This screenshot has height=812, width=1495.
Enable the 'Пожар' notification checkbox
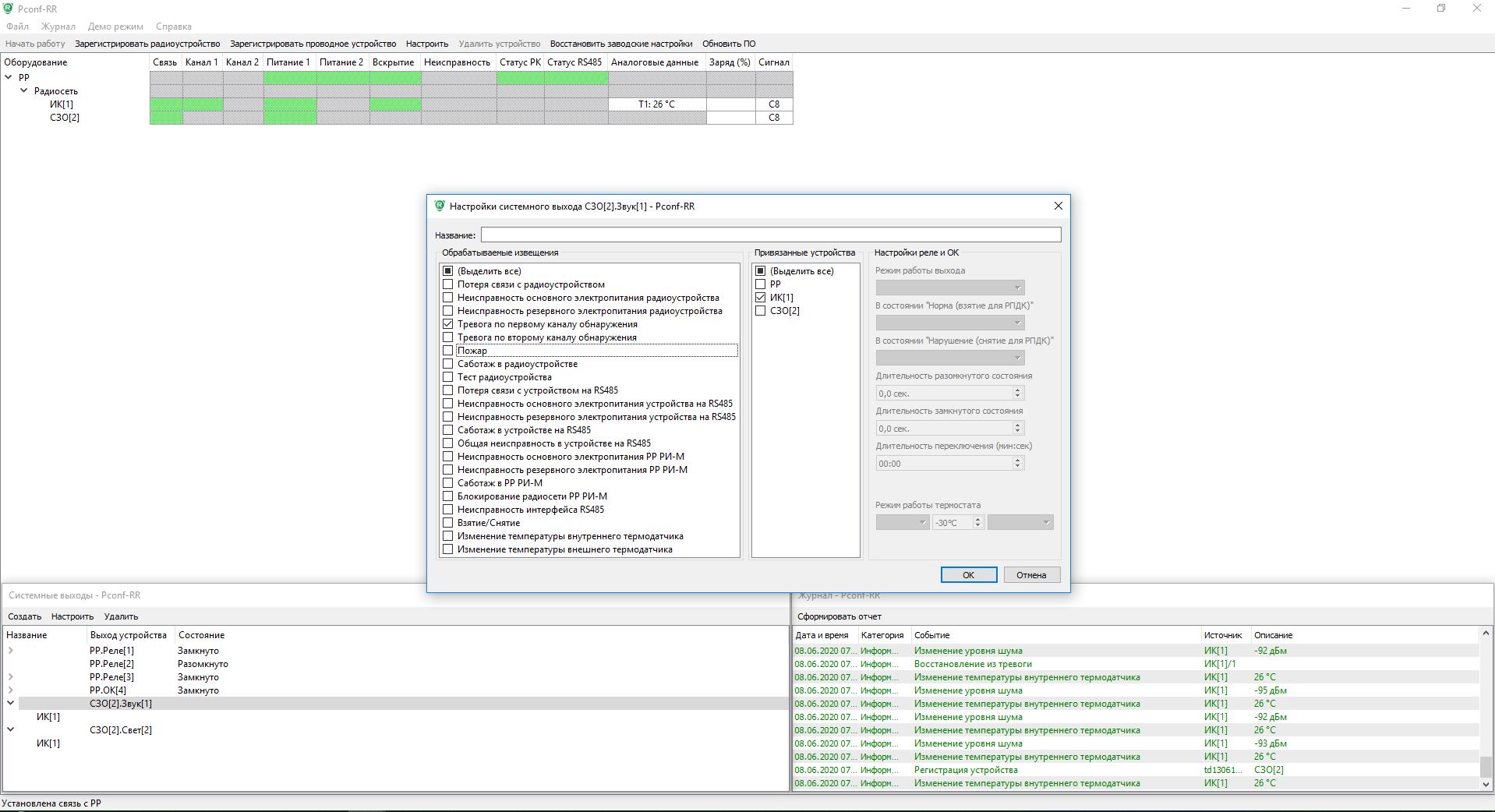448,351
